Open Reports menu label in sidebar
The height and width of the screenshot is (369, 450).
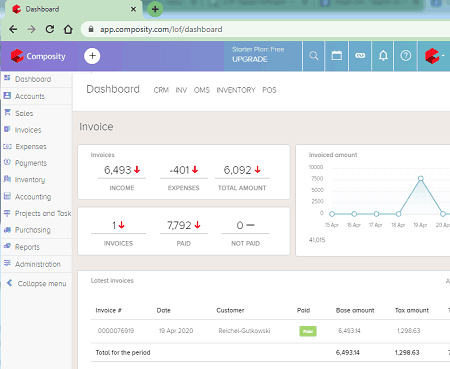[x=27, y=247]
